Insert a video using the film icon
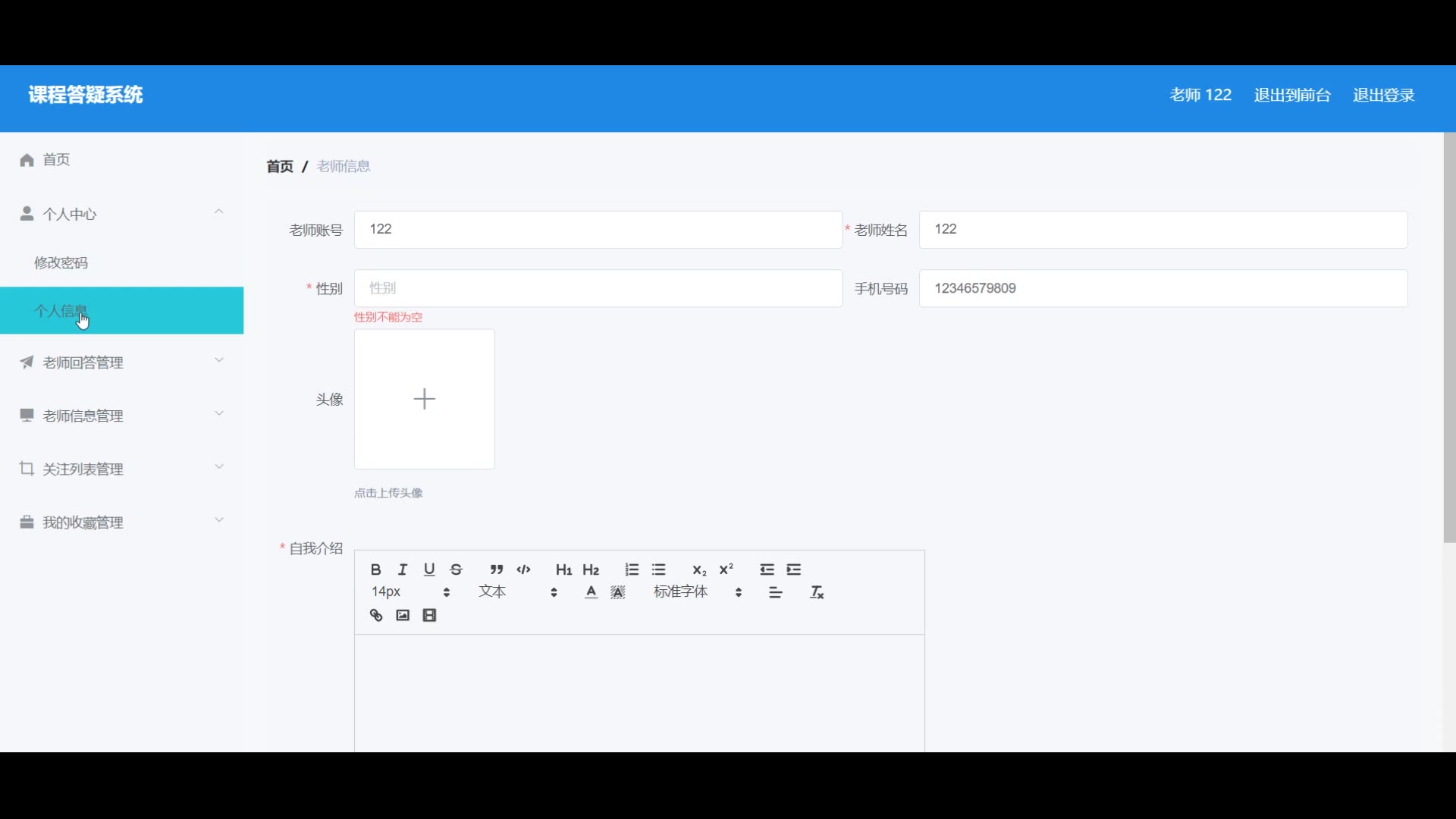Viewport: 1456px width, 819px height. [x=430, y=615]
